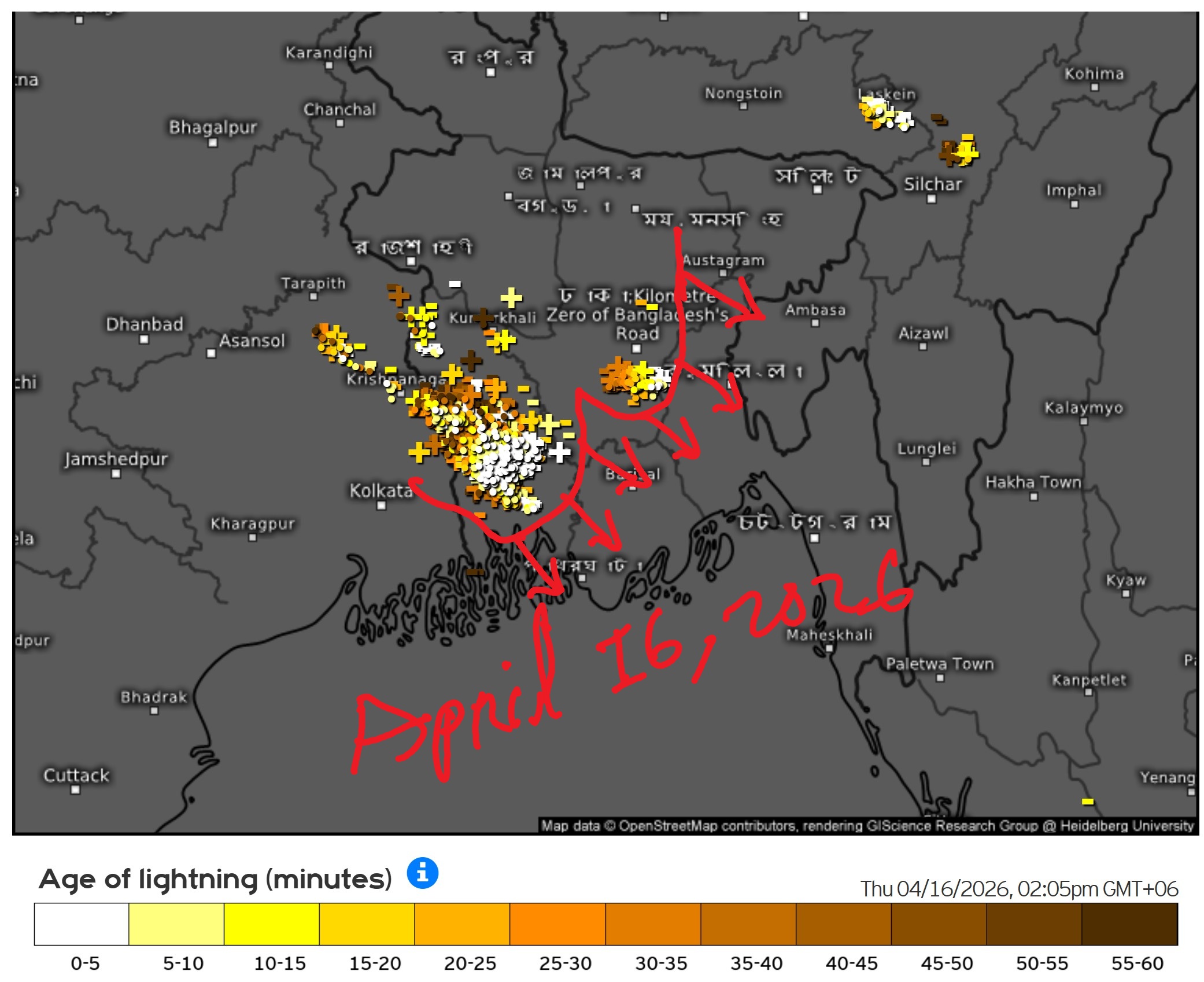1204x982 pixels.
Task: Click the Heidelberg University attribution text
Action: [1127, 825]
